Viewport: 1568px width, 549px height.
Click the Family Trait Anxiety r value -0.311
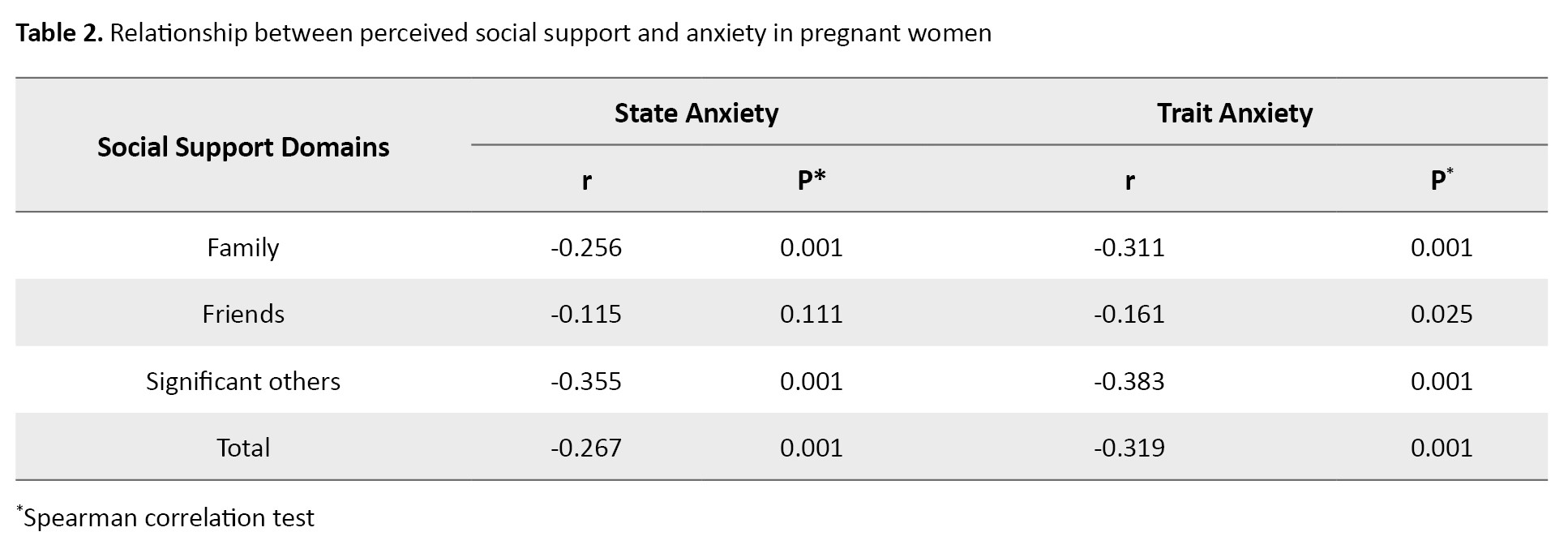[1129, 247]
